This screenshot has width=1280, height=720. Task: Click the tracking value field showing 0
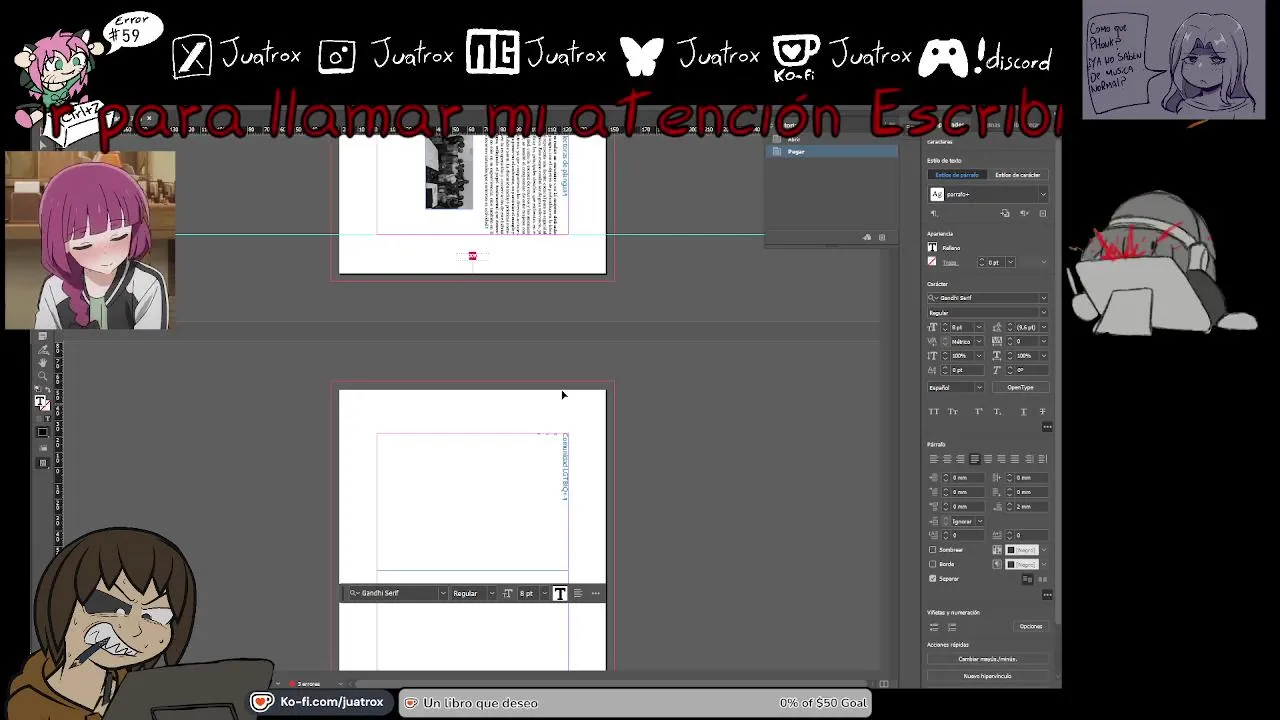click(x=1026, y=341)
